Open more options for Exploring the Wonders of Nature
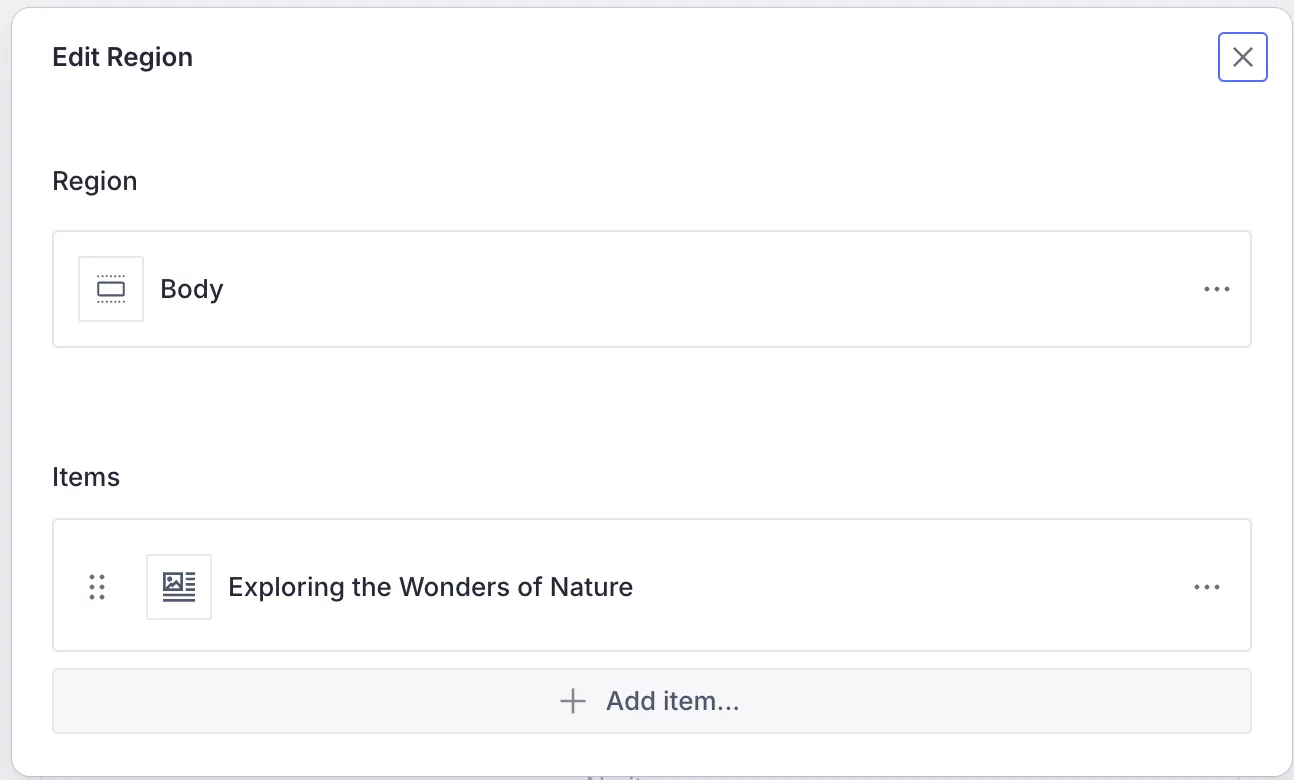This screenshot has width=1294, height=780. pyautogui.click(x=1207, y=587)
